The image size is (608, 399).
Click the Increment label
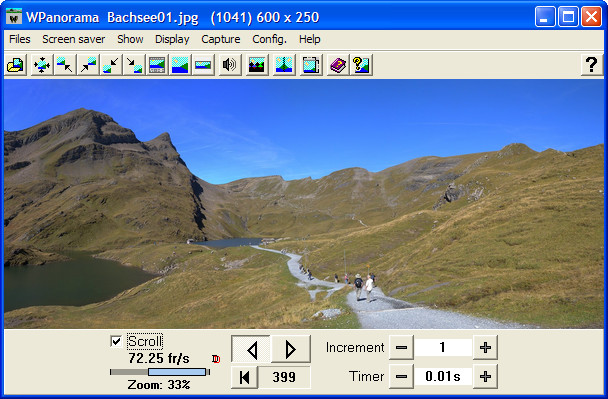click(355, 347)
